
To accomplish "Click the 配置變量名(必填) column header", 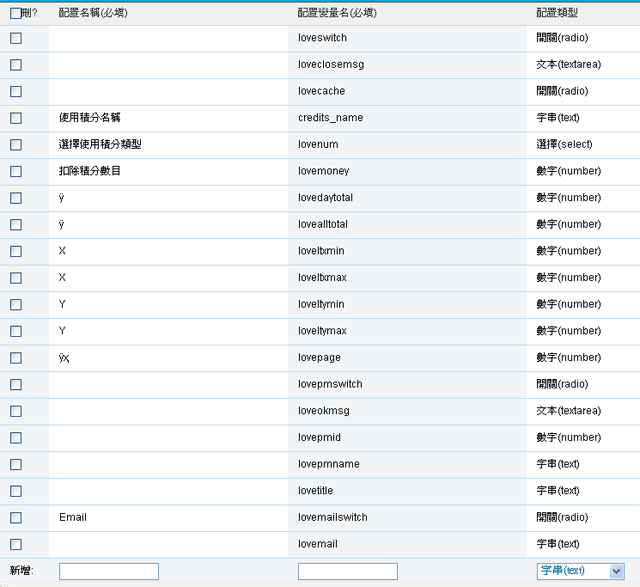I will coord(337,13).
